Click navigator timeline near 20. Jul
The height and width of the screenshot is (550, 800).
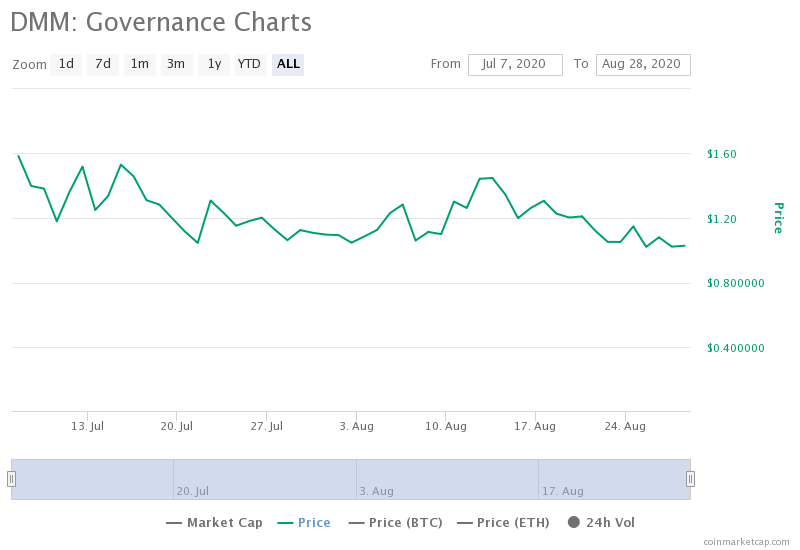pyautogui.click(x=192, y=491)
